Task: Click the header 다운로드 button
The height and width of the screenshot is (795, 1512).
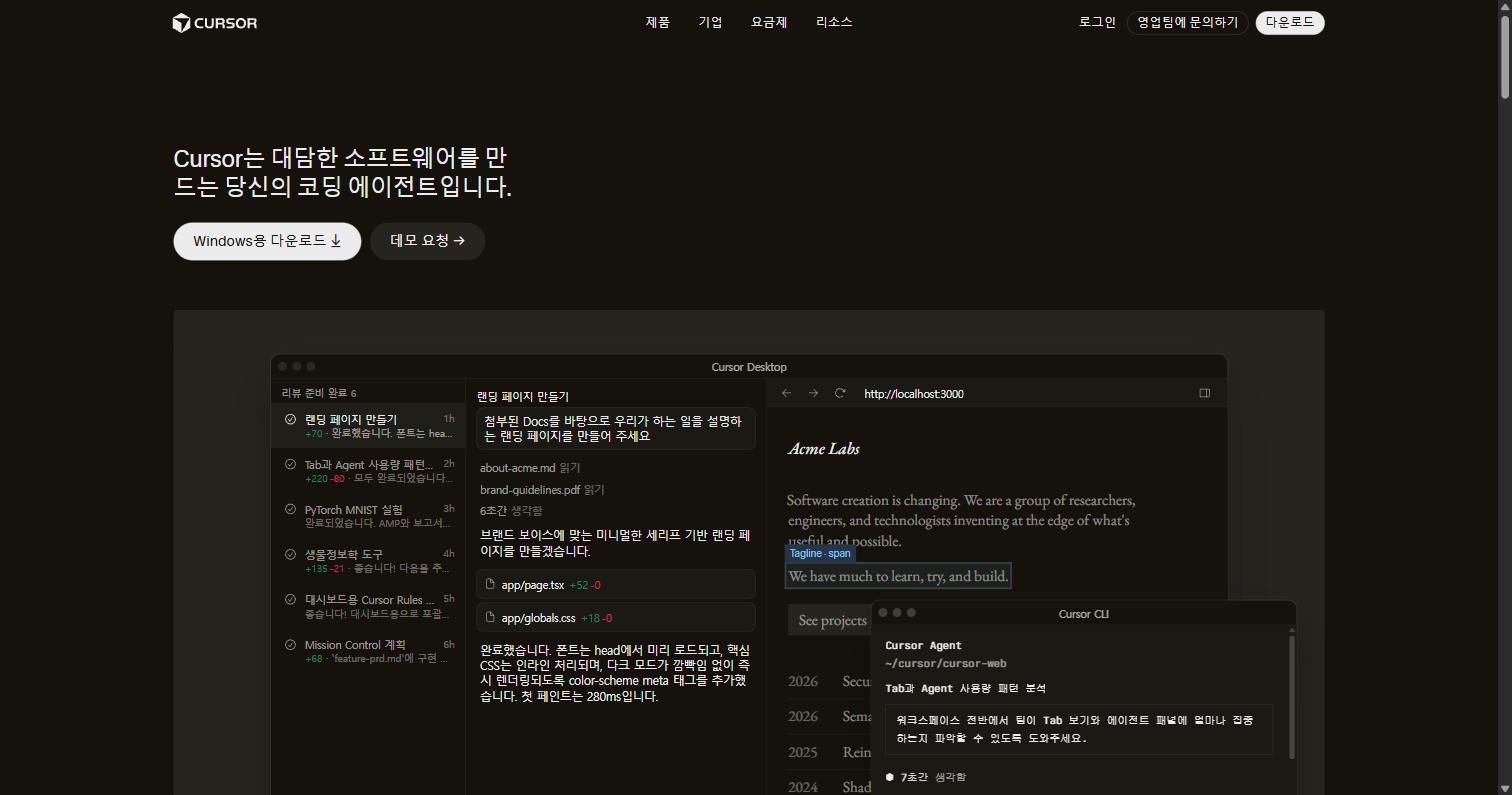Action: (1290, 22)
